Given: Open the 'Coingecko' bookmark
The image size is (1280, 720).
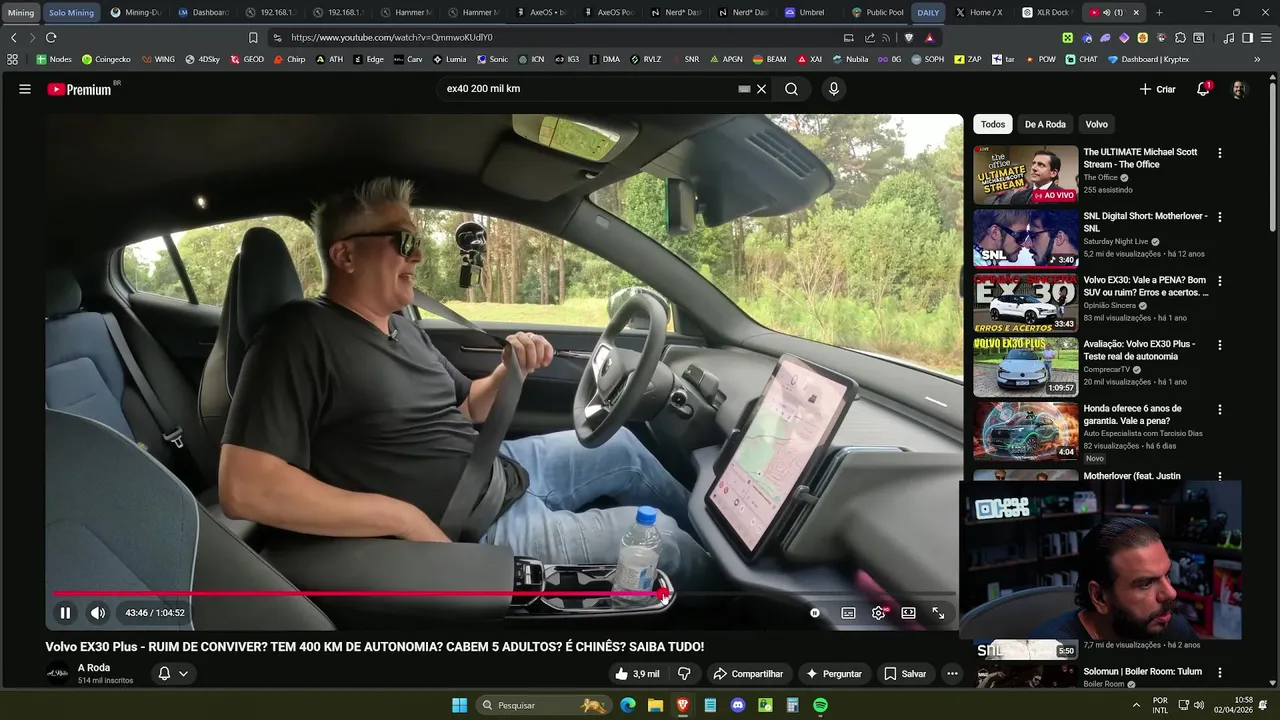Looking at the screenshot, I should pos(107,59).
